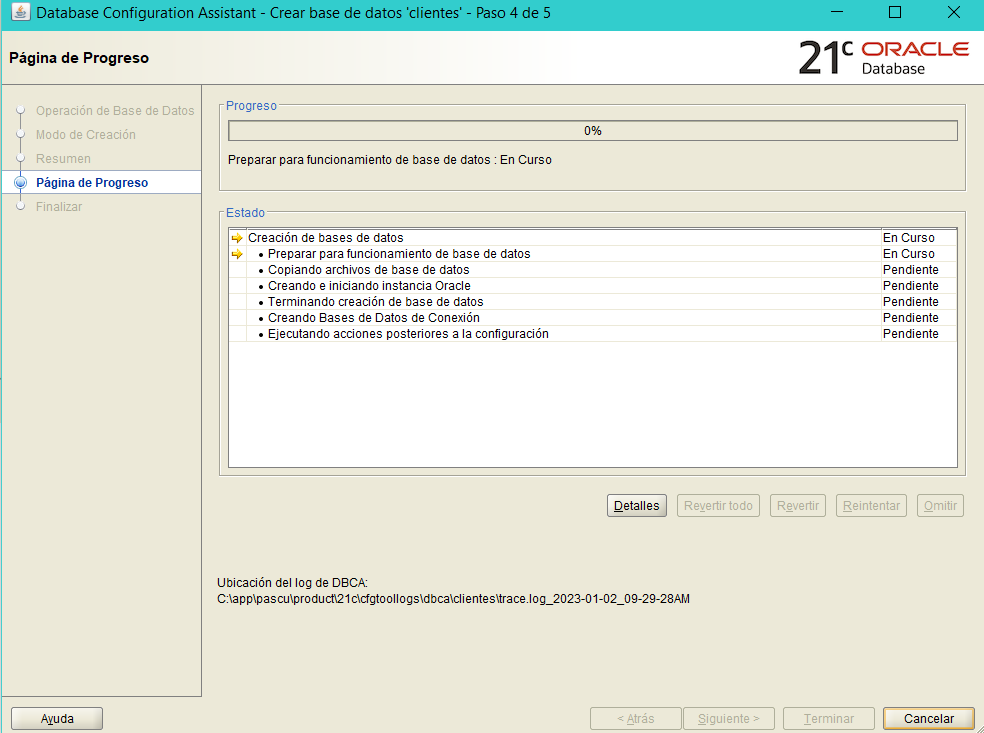Select row Creando e iniciando instancia Oracle
The image size is (984, 733).
click(592, 286)
